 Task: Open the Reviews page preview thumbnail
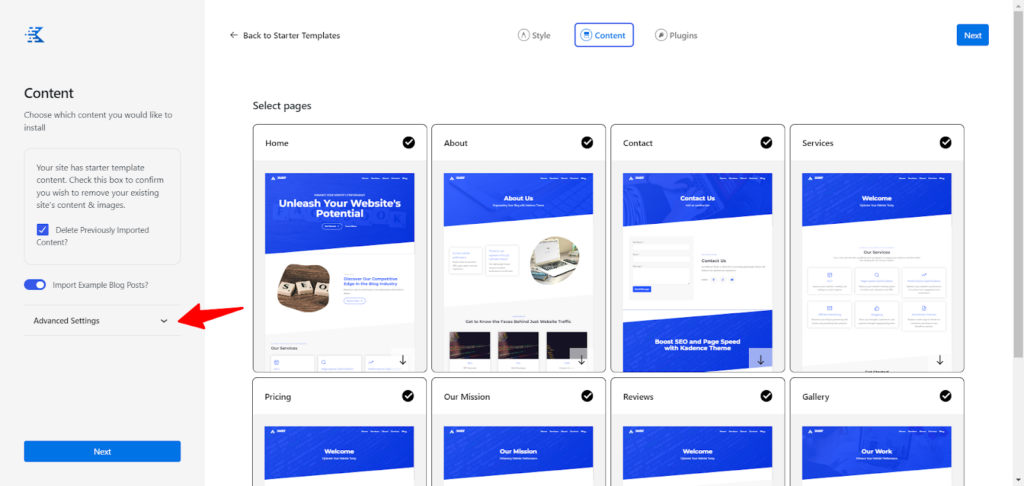click(x=697, y=456)
